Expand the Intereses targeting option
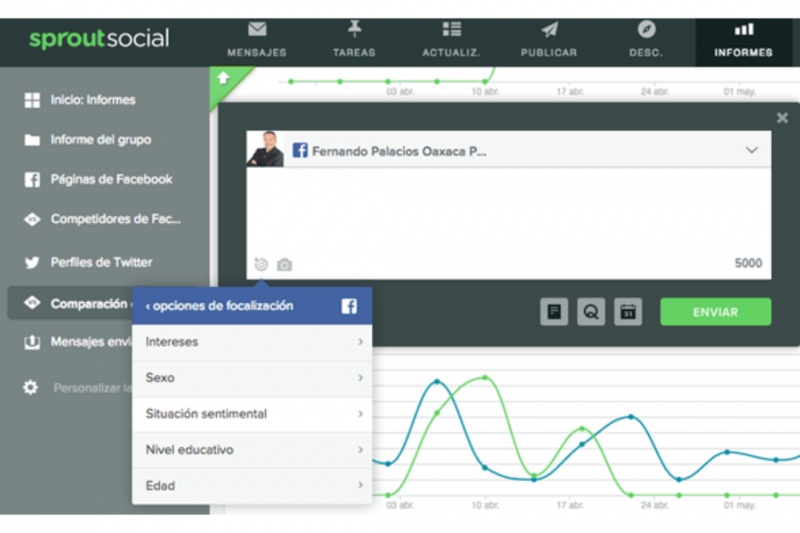The width and height of the screenshot is (800, 533). coord(252,342)
